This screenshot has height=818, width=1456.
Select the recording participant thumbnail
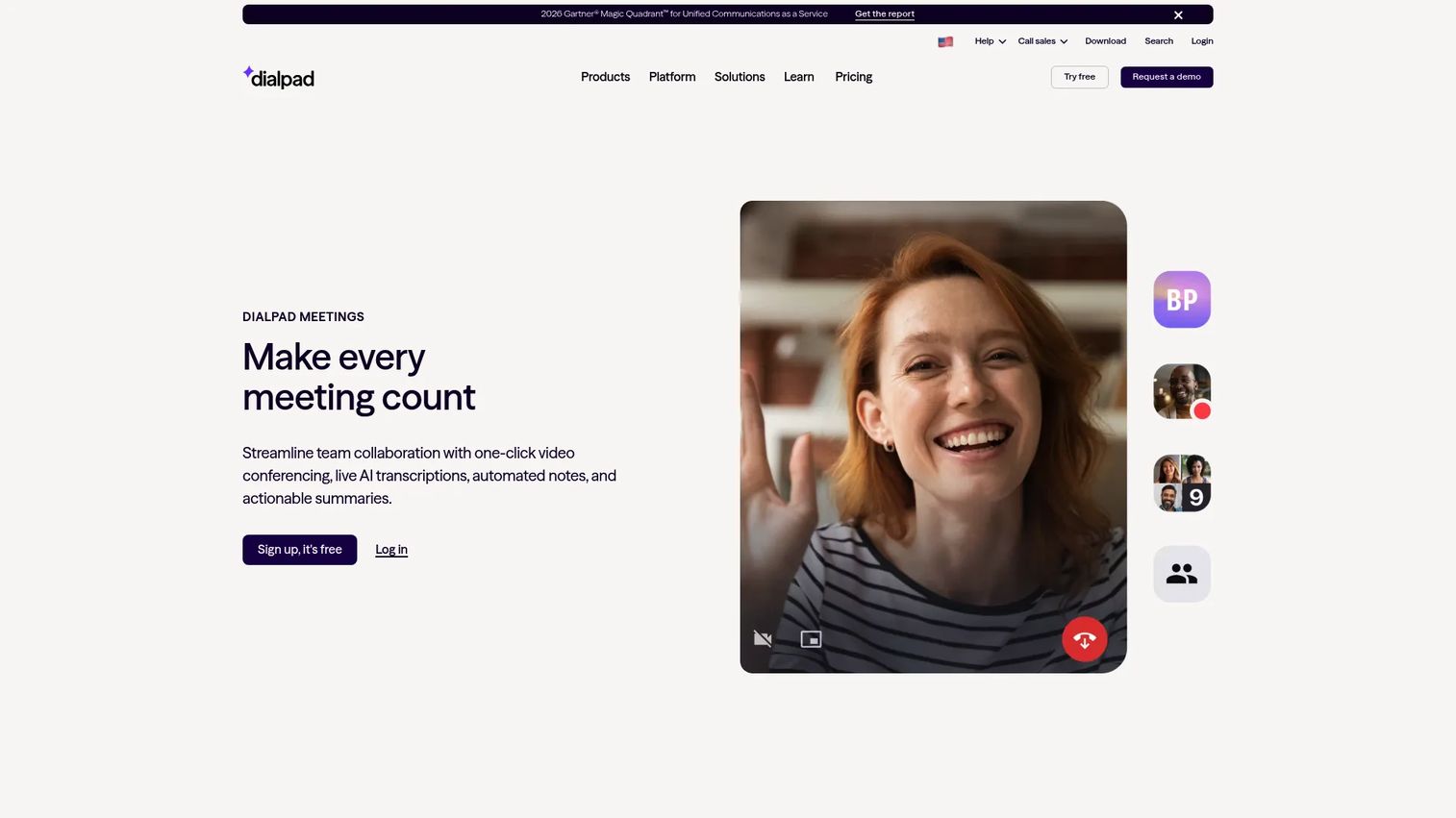(1182, 391)
